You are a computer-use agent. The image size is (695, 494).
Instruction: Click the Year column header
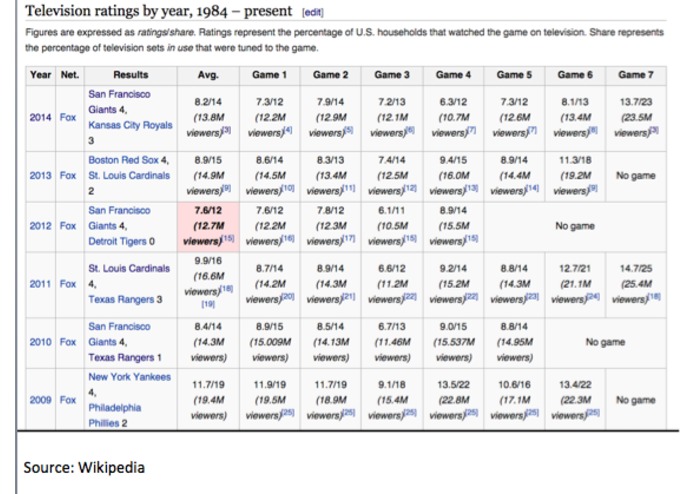click(x=40, y=75)
